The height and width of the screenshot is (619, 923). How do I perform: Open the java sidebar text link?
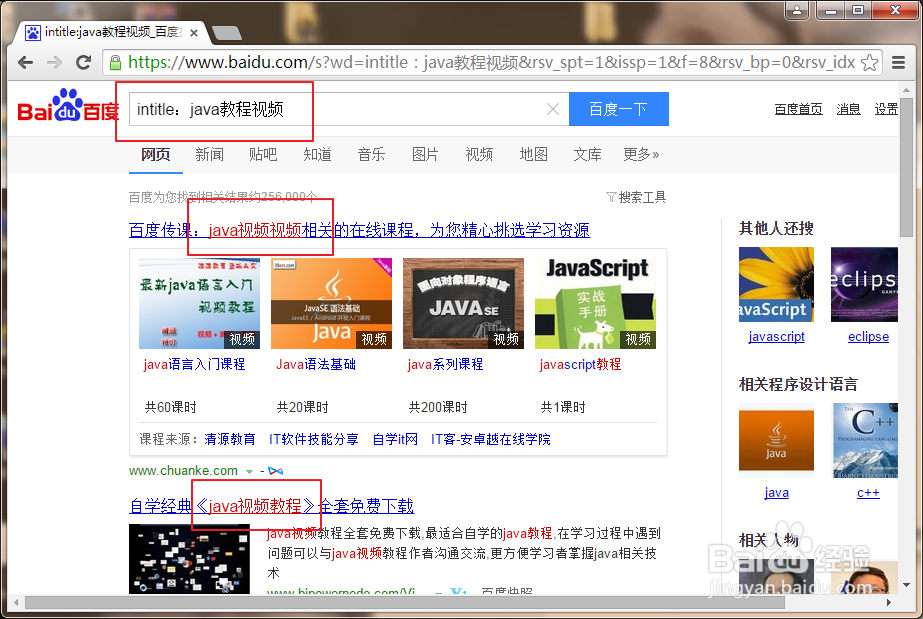tap(776, 493)
